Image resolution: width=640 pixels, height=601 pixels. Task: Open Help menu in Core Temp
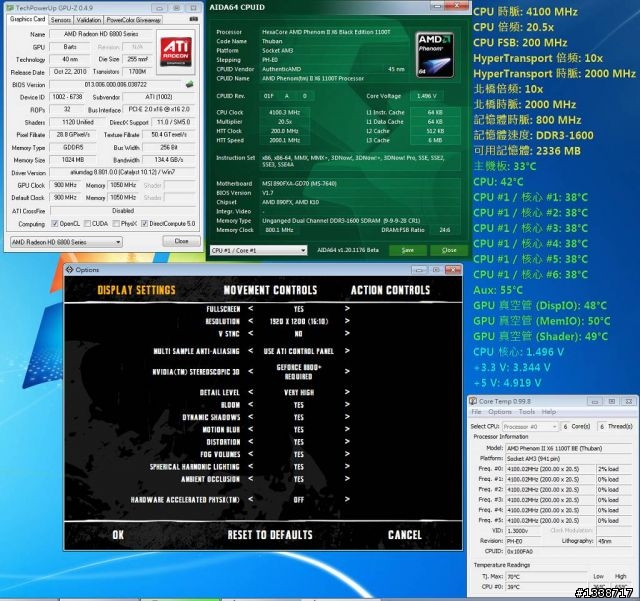[549, 412]
